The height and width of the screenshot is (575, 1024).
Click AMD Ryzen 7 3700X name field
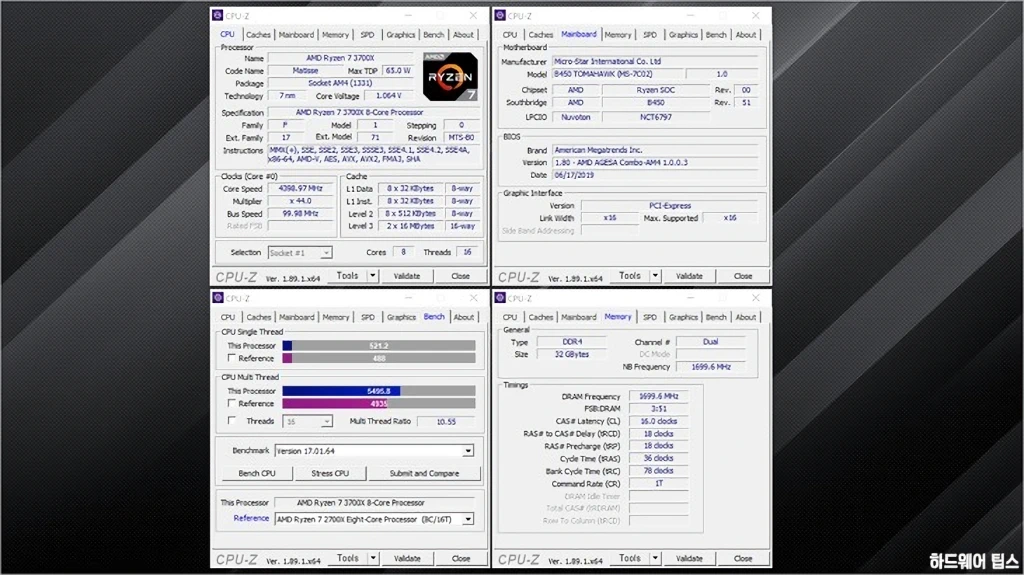[x=340, y=58]
